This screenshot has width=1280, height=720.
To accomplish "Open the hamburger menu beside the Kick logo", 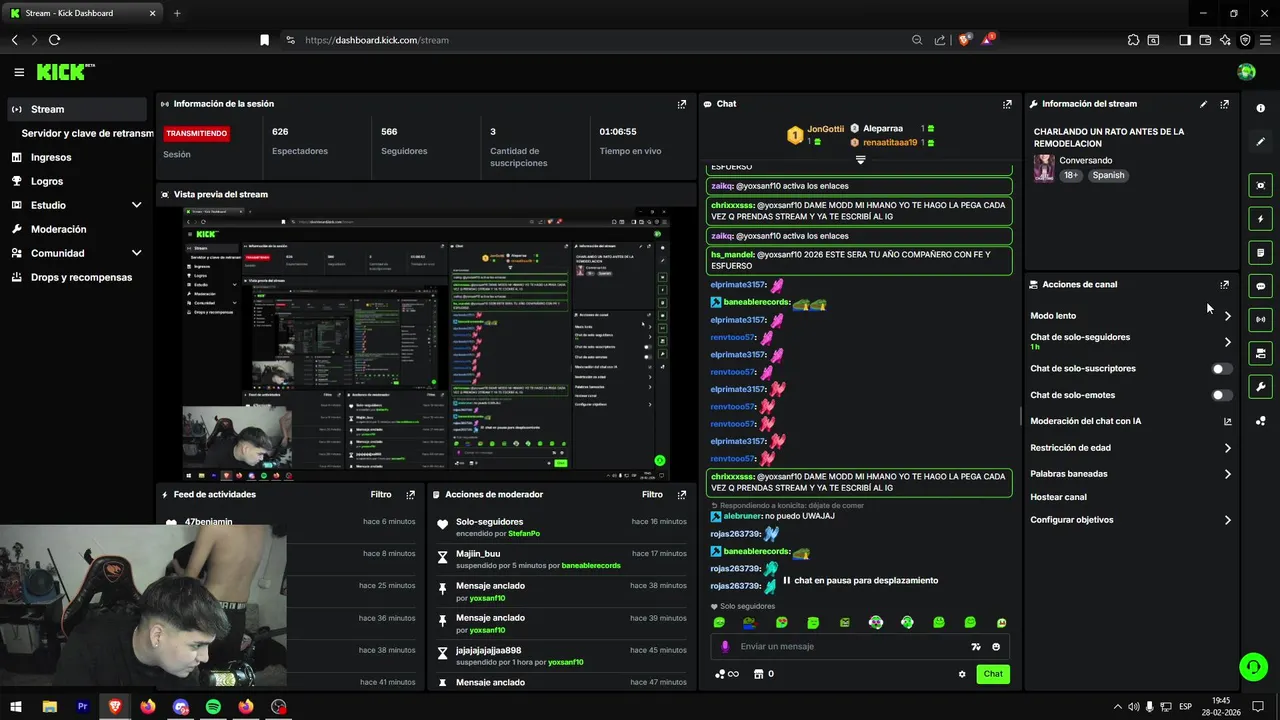I will (x=19, y=72).
